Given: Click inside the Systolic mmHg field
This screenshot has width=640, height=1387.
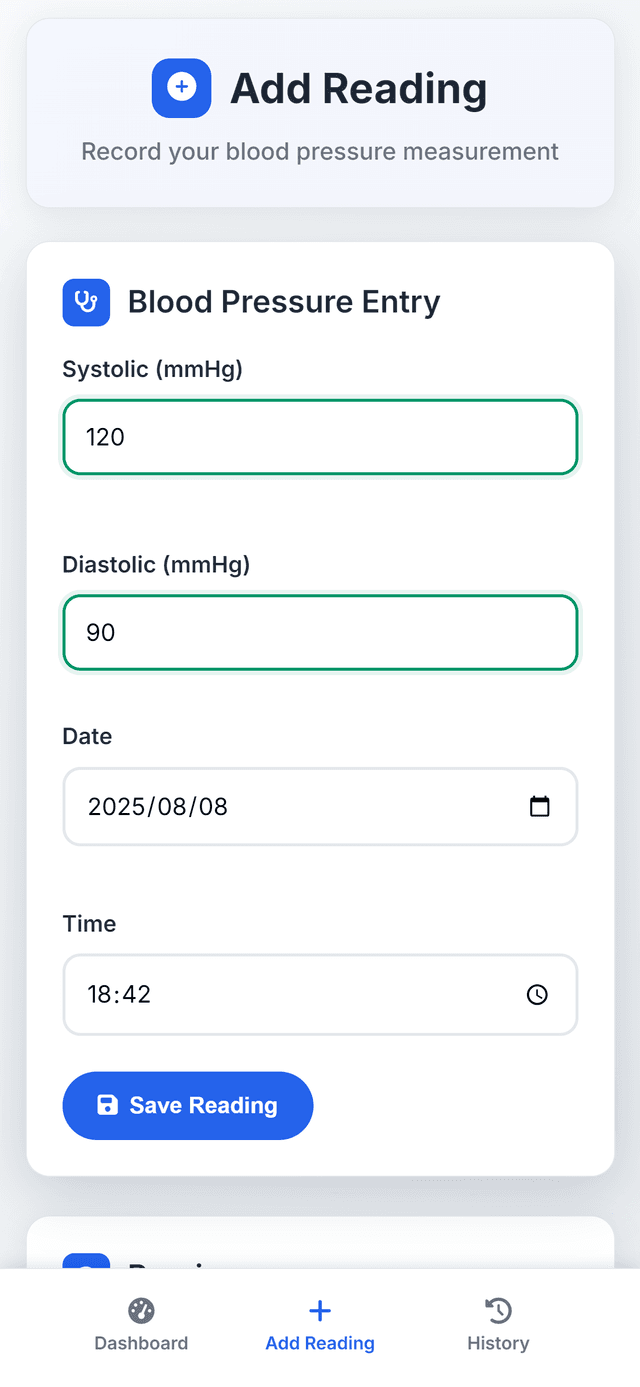Looking at the screenshot, I should coord(320,437).
